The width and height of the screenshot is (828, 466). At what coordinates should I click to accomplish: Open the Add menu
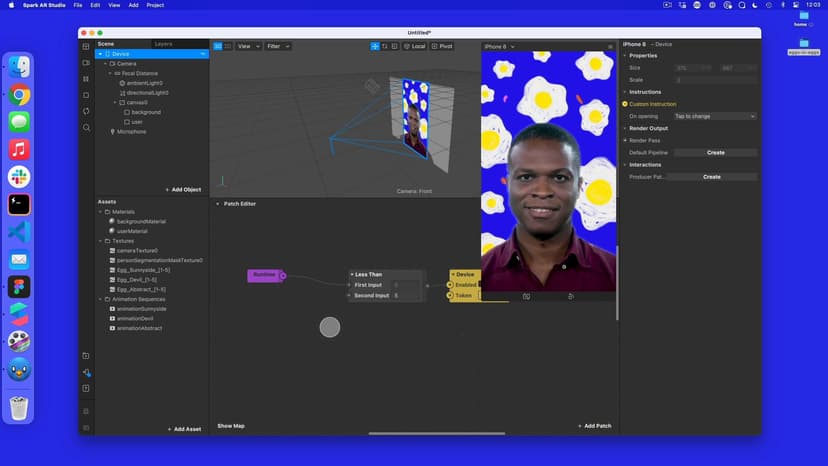pos(134,5)
